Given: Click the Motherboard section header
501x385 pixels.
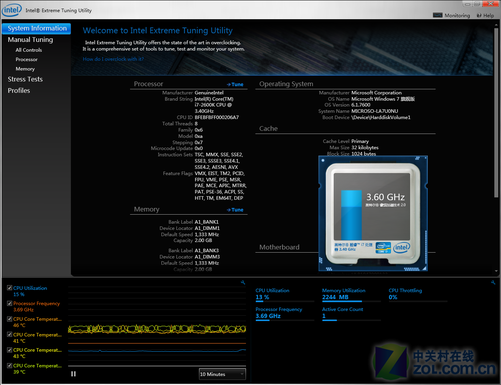Looking at the screenshot, I should click(x=279, y=247).
